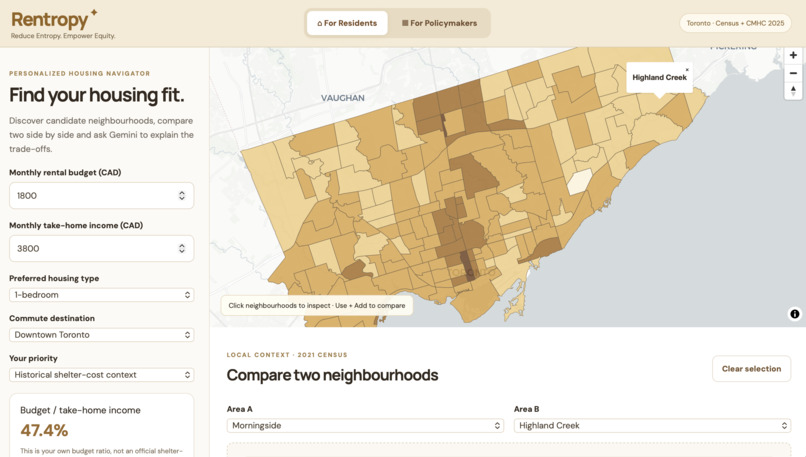Open the Your priority dropdown
The image size is (806, 457).
[x=101, y=375]
